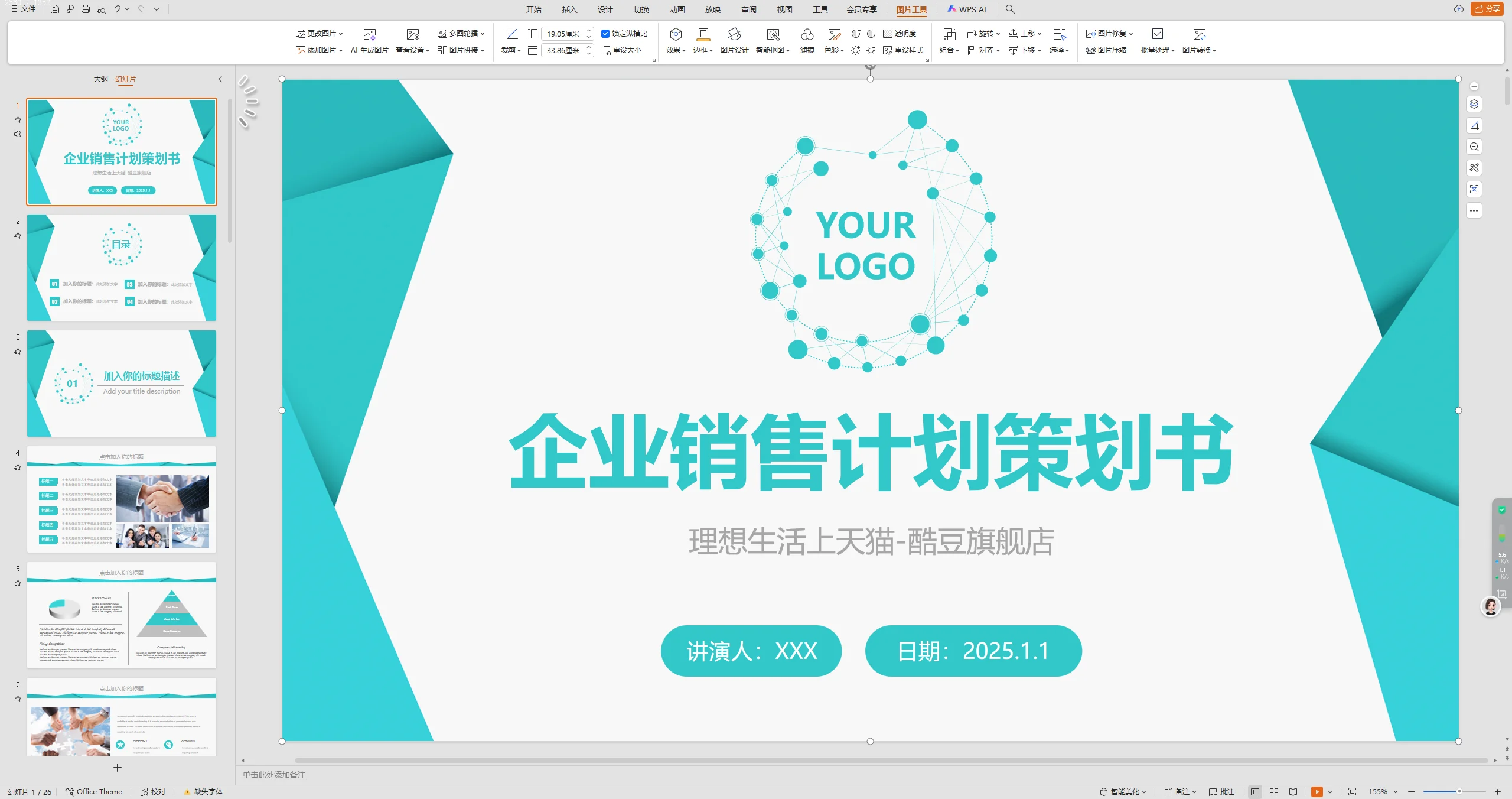This screenshot has width=1512, height=799.
Task: Click the Save icon in the quick toolbar
Action: (x=55, y=9)
